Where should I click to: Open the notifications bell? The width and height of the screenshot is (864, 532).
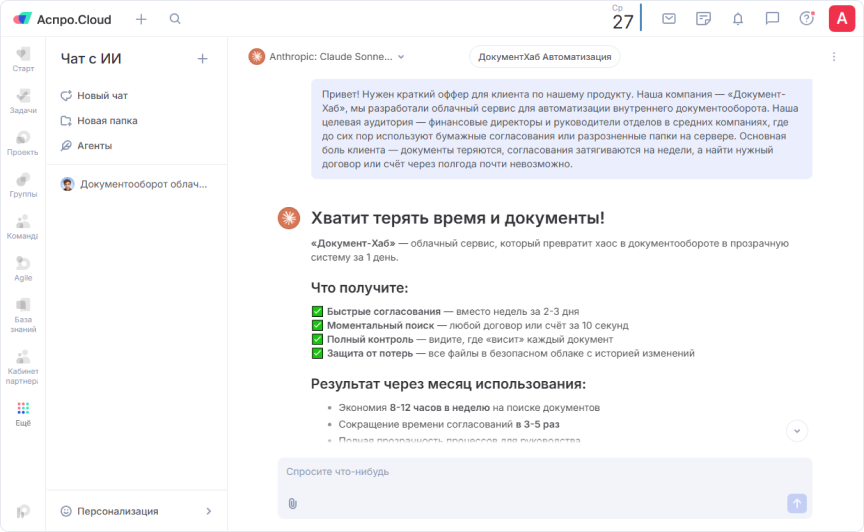click(738, 19)
